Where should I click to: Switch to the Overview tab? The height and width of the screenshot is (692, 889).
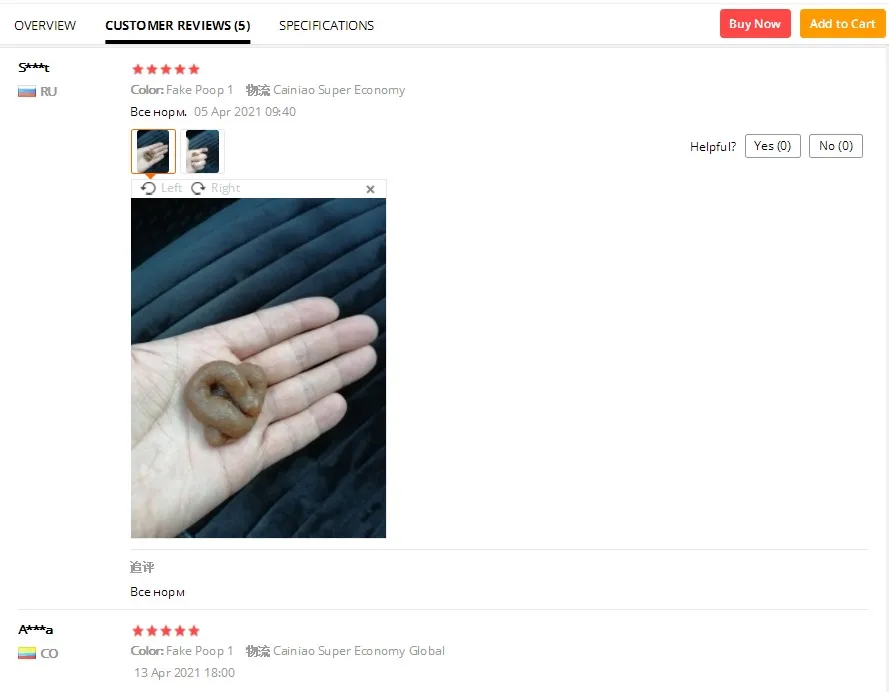[x=45, y=26]
